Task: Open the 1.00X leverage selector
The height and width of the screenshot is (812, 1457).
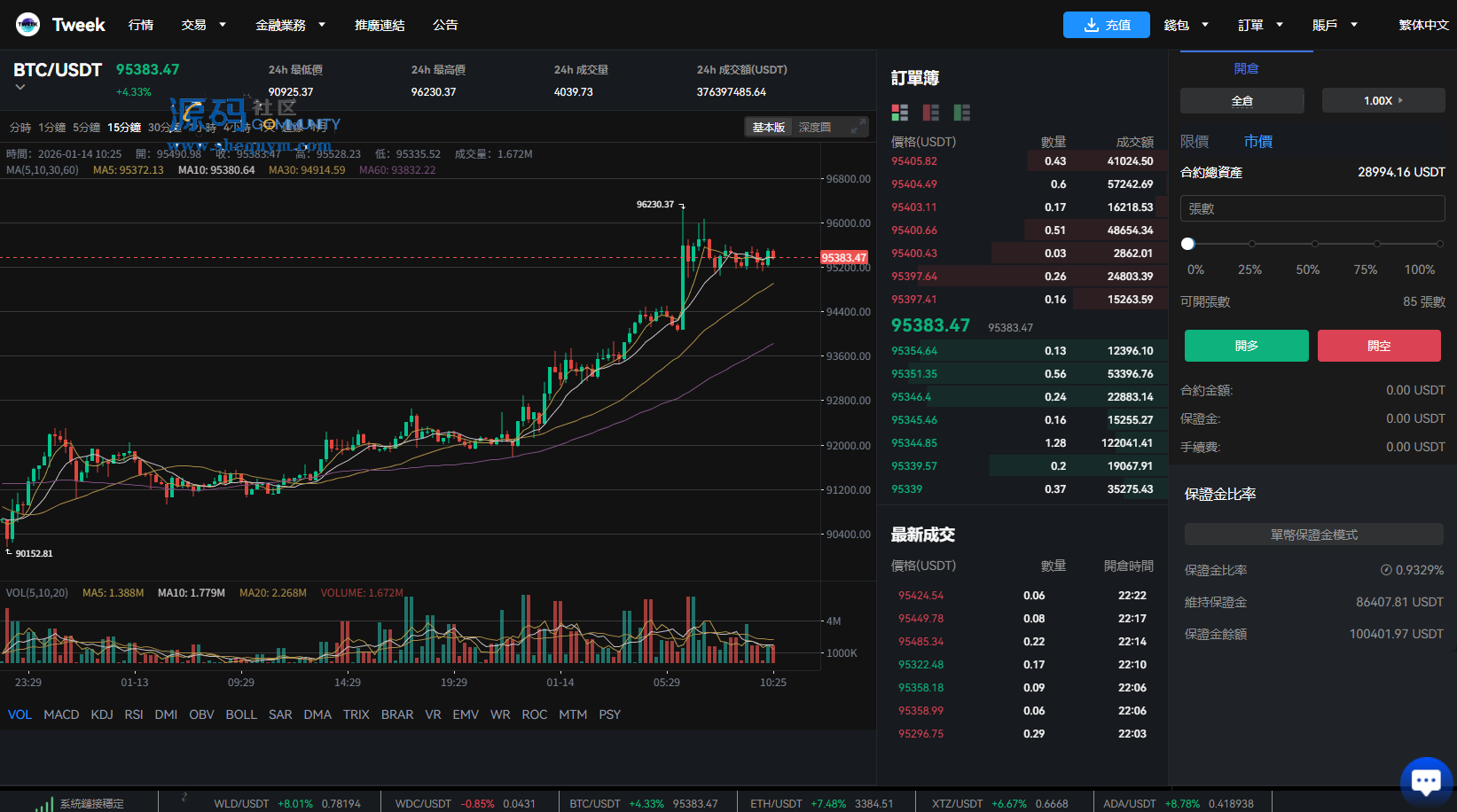Action: pos(1383,101)
